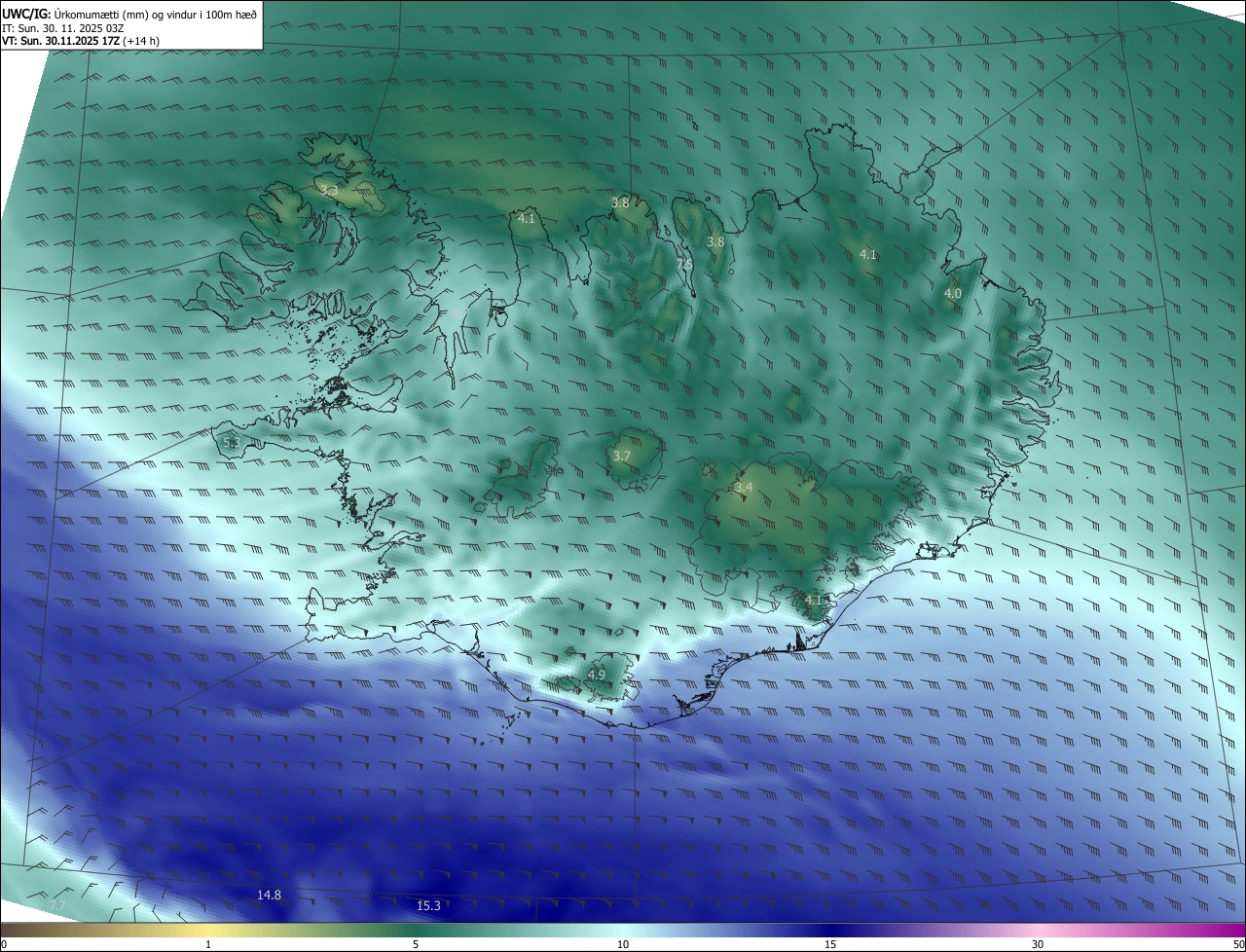Click the 3.4 value label on glacier

[x=744, y=487]
